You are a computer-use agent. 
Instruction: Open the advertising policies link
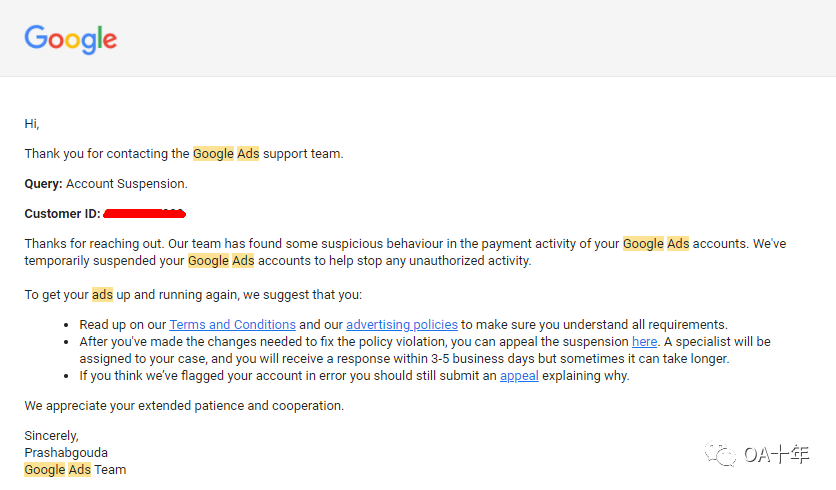tap(402, 325)
